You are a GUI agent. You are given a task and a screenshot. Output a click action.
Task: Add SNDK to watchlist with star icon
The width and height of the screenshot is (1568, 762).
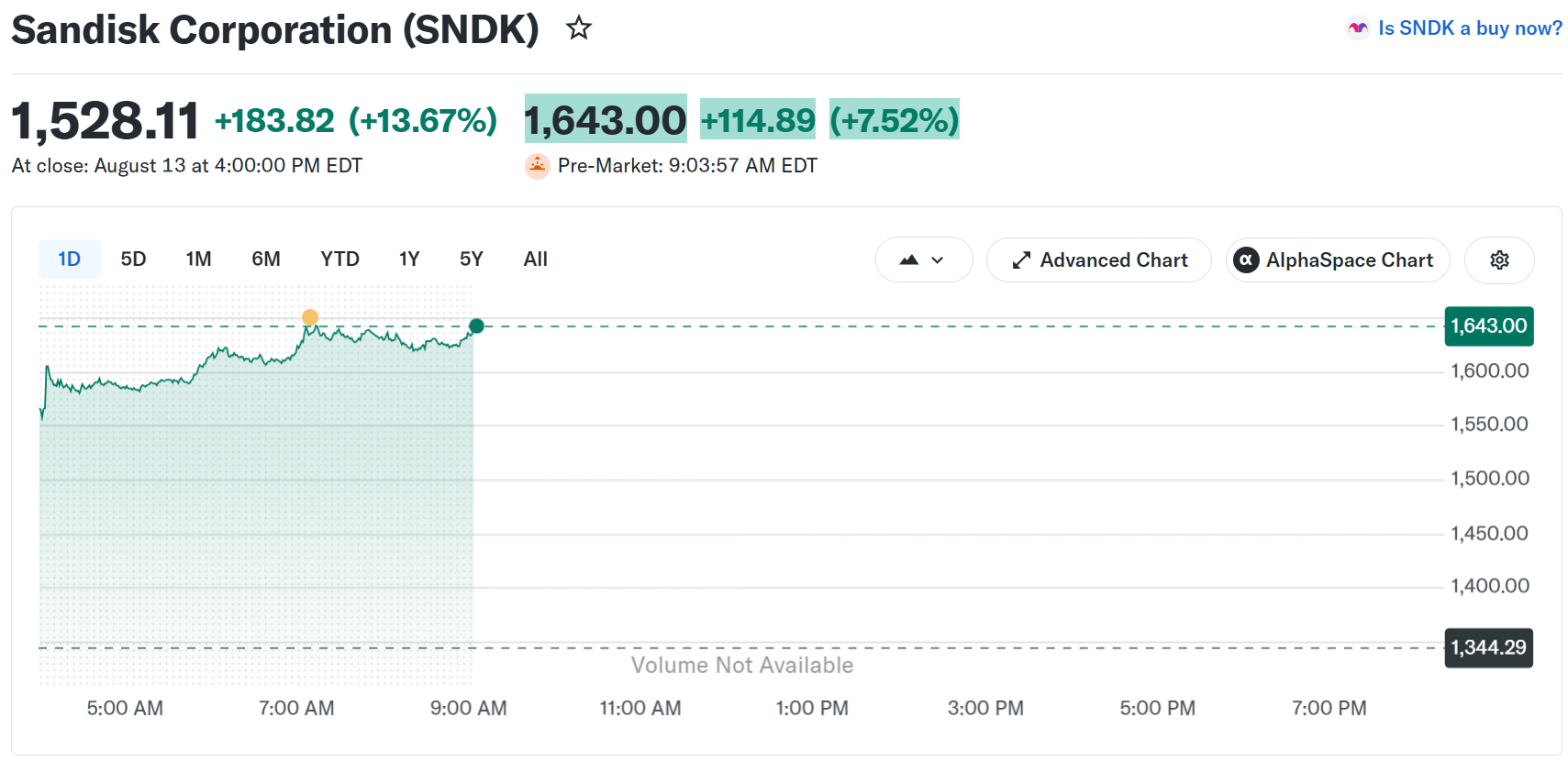tap(579, 28)
